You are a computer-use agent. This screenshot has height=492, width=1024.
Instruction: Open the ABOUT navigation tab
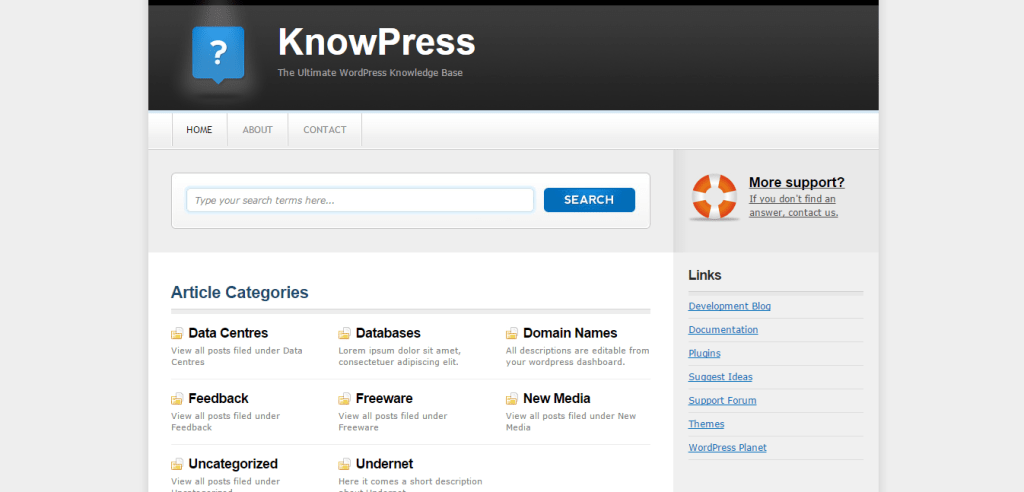tap(257, 130)
